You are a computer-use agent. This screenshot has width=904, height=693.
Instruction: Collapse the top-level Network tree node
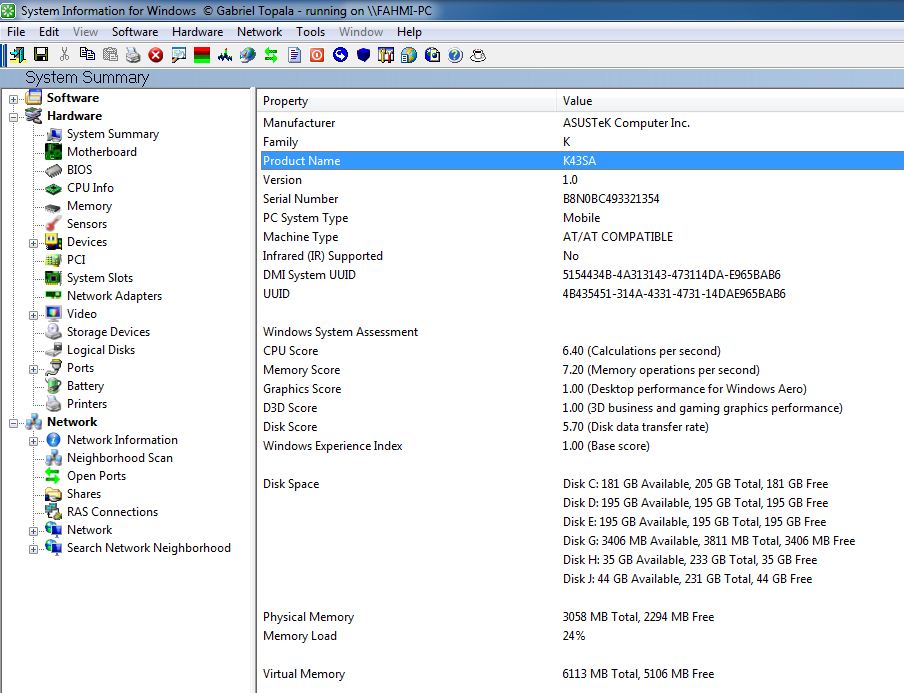pyautogui.click(x=13, y=423)
